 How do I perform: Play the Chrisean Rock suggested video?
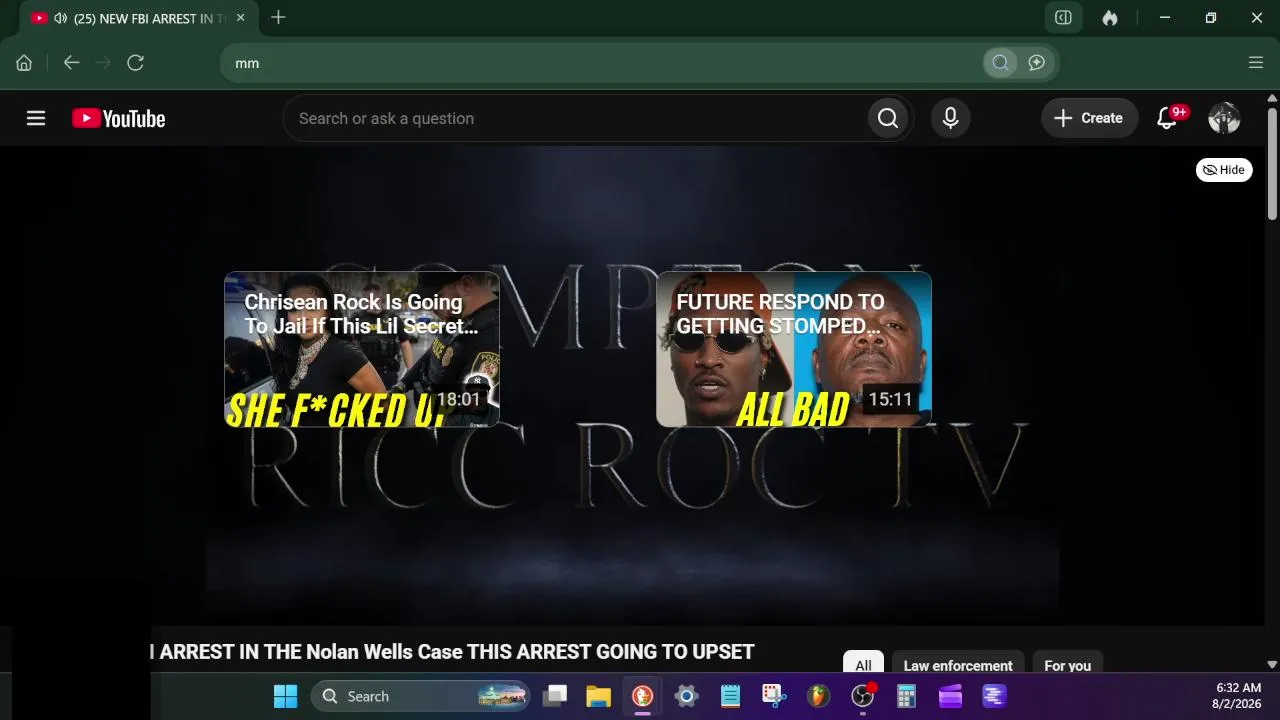click(362, 349)
